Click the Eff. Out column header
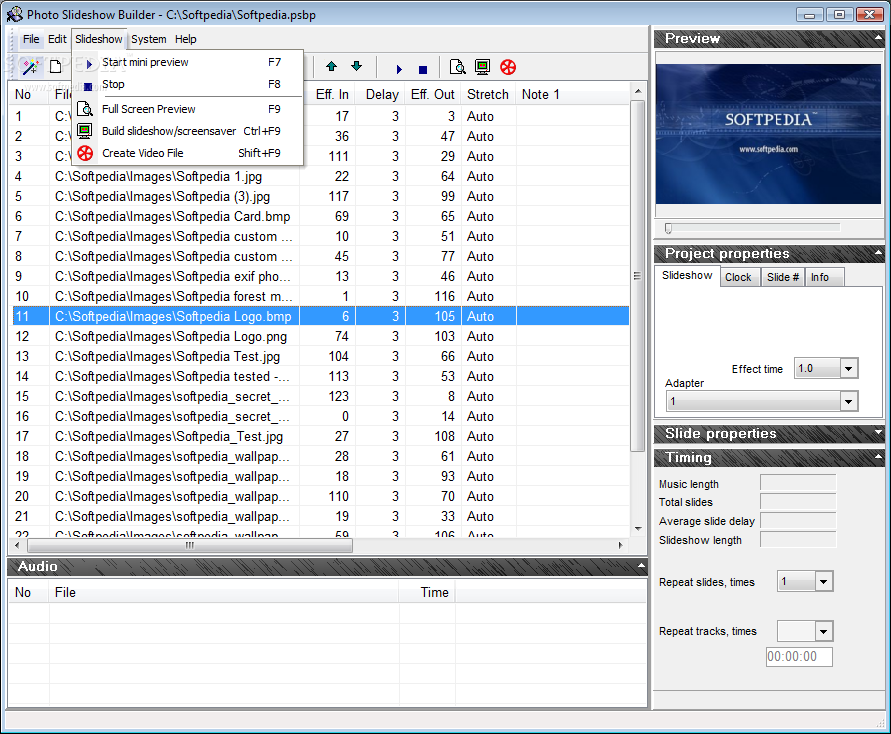Screen dimensions: 891x734 point(432,94)
